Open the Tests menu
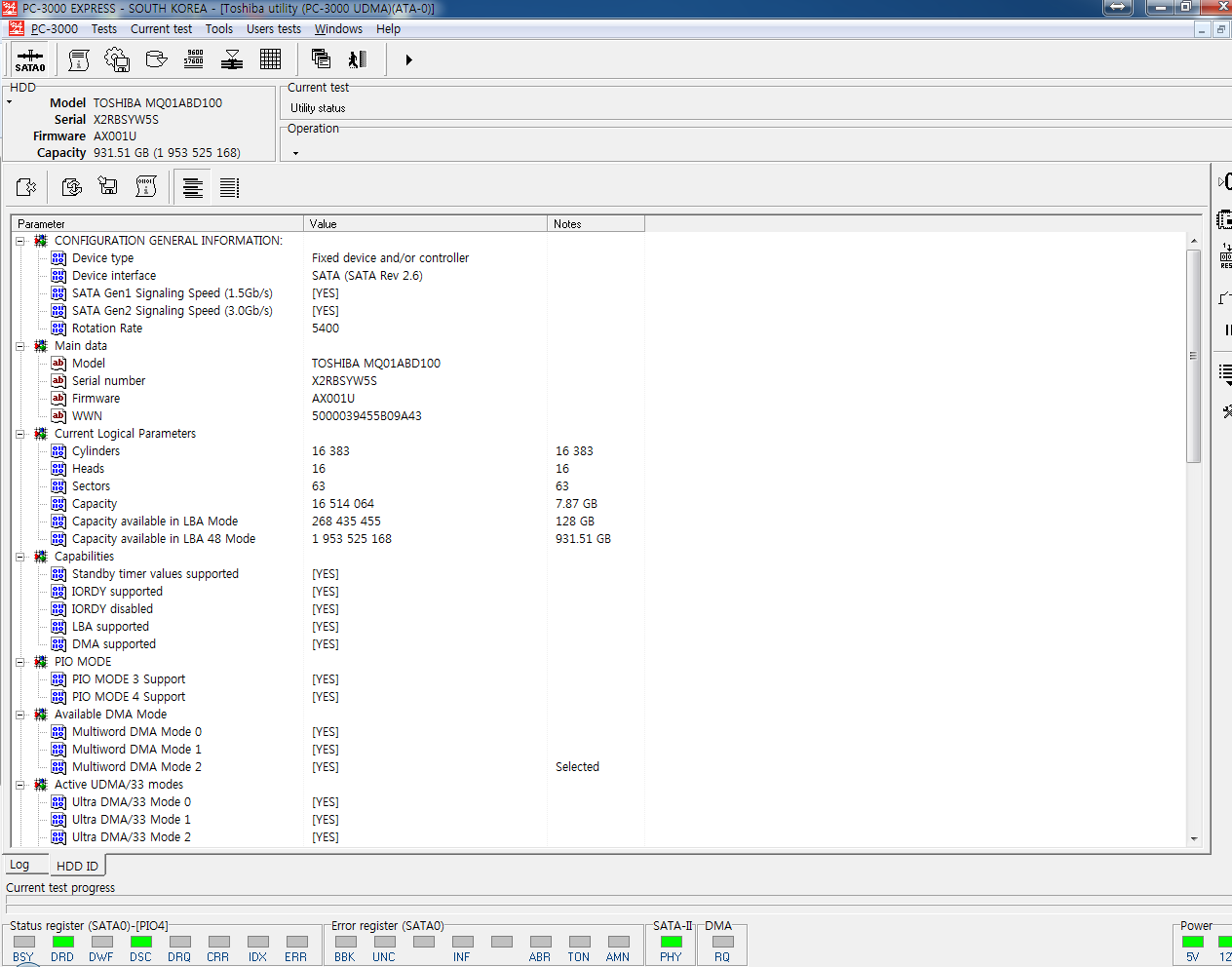The width and height of the screenshot is (1232, 967). (x=104, y=29)
